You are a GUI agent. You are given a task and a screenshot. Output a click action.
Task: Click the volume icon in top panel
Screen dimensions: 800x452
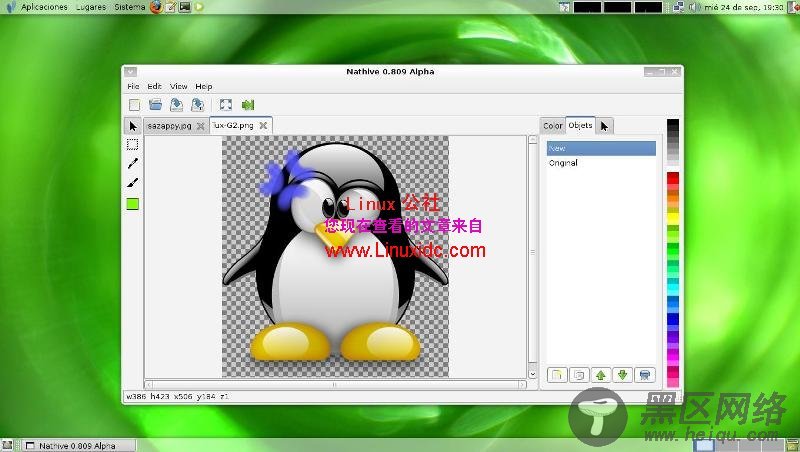pos(693,7)
